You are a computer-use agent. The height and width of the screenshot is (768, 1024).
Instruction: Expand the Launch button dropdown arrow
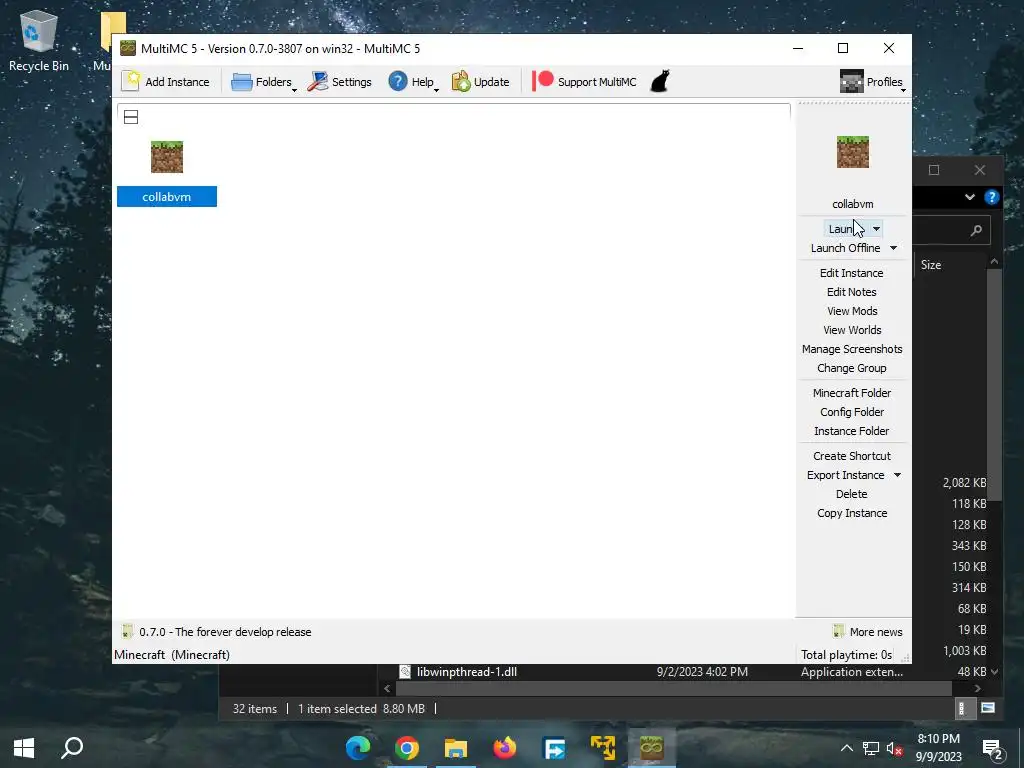(876, 229)
